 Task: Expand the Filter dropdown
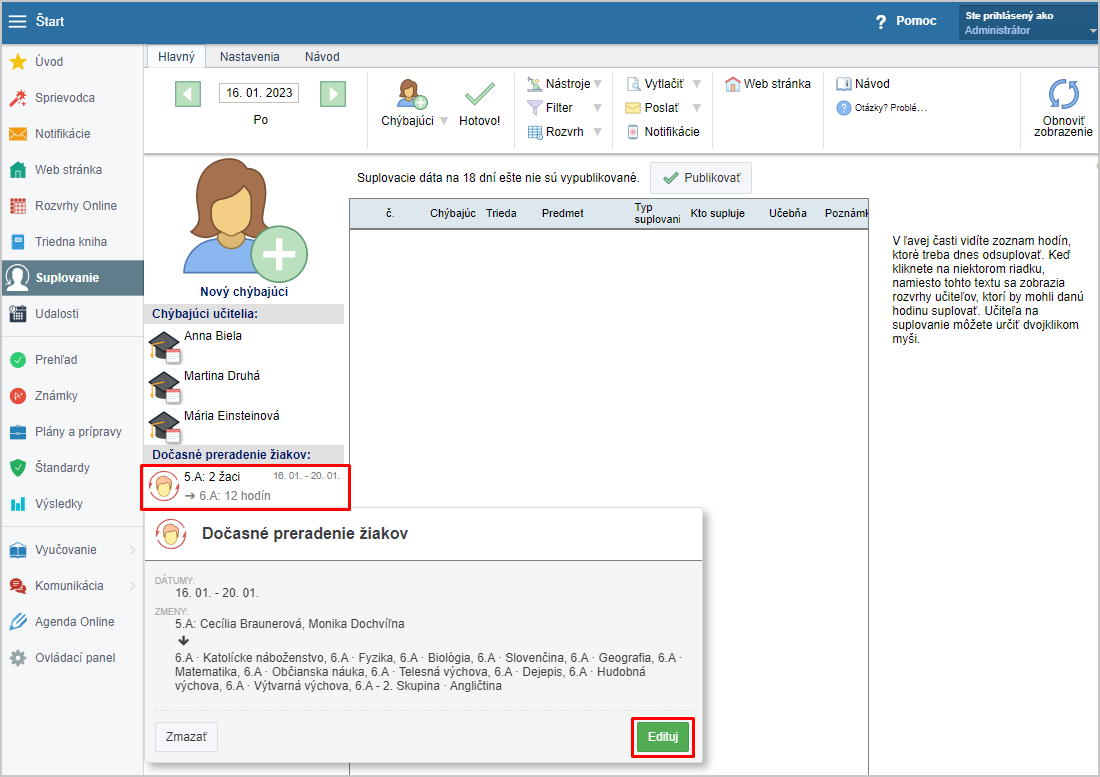click(598, 108)
